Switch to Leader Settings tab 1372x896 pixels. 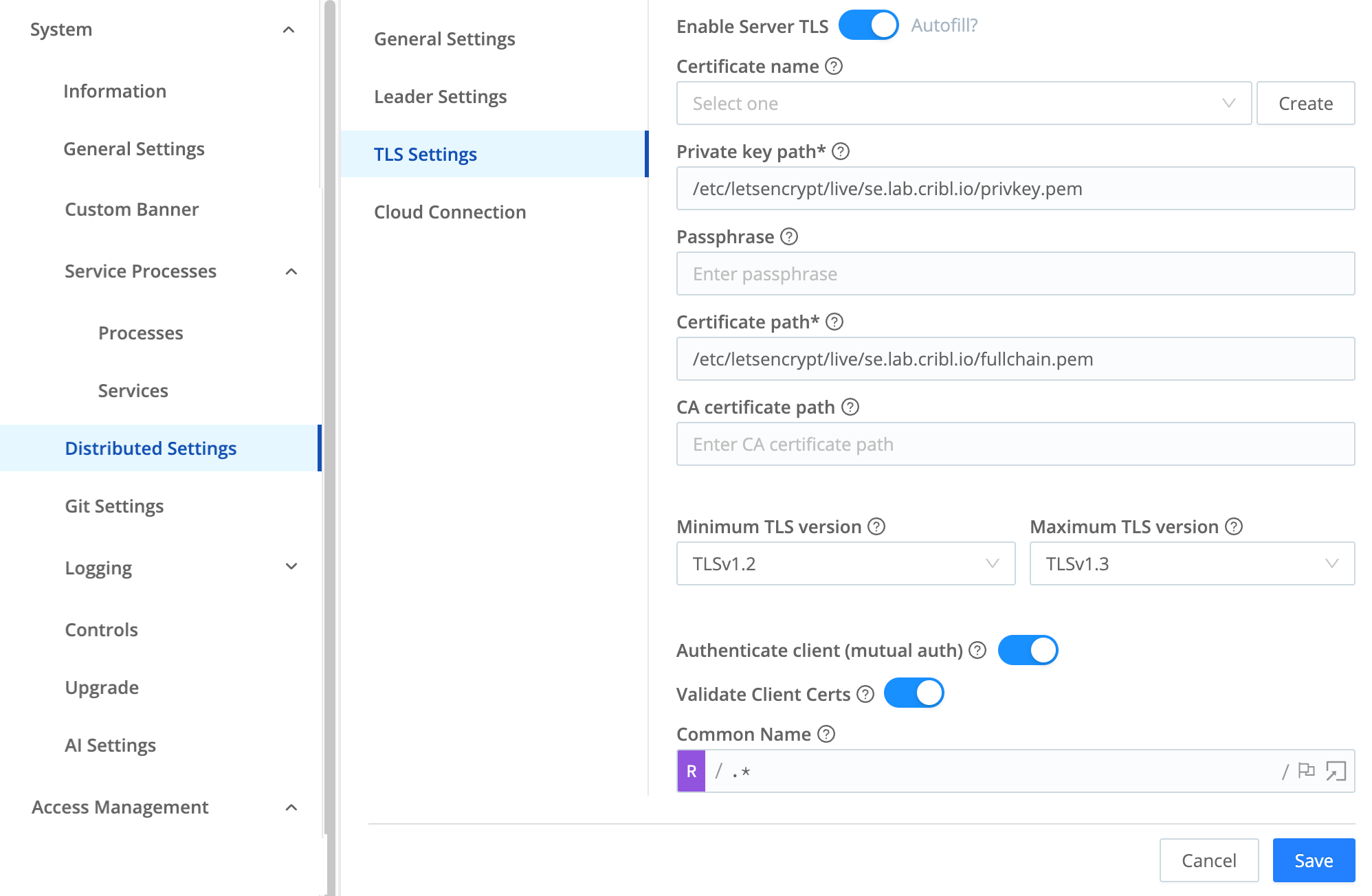pyautogui.click(x=441, y=97)
